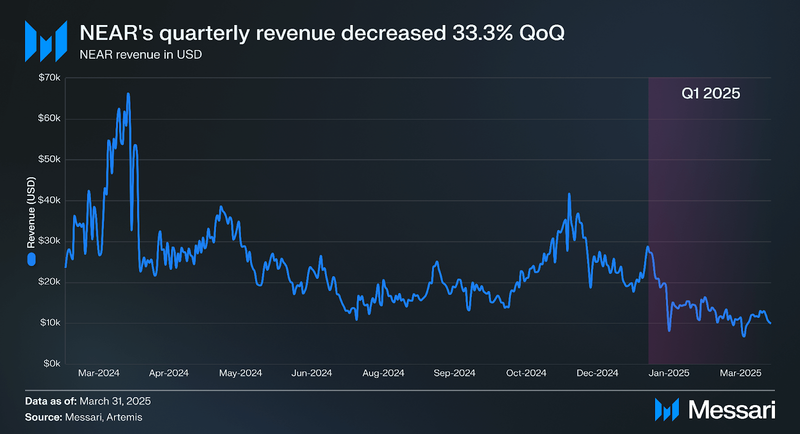Click the subtitle 'NEAR revenue in USD'

tap(141, 55)
